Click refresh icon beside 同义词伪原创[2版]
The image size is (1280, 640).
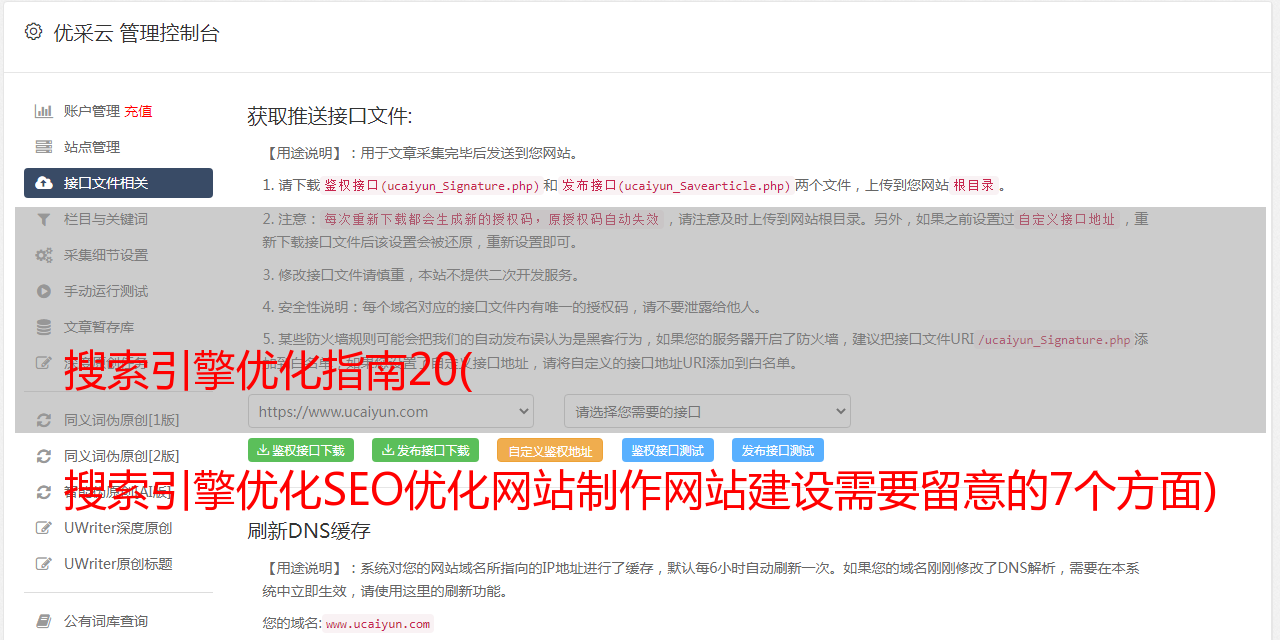click(x=44, y=456)
